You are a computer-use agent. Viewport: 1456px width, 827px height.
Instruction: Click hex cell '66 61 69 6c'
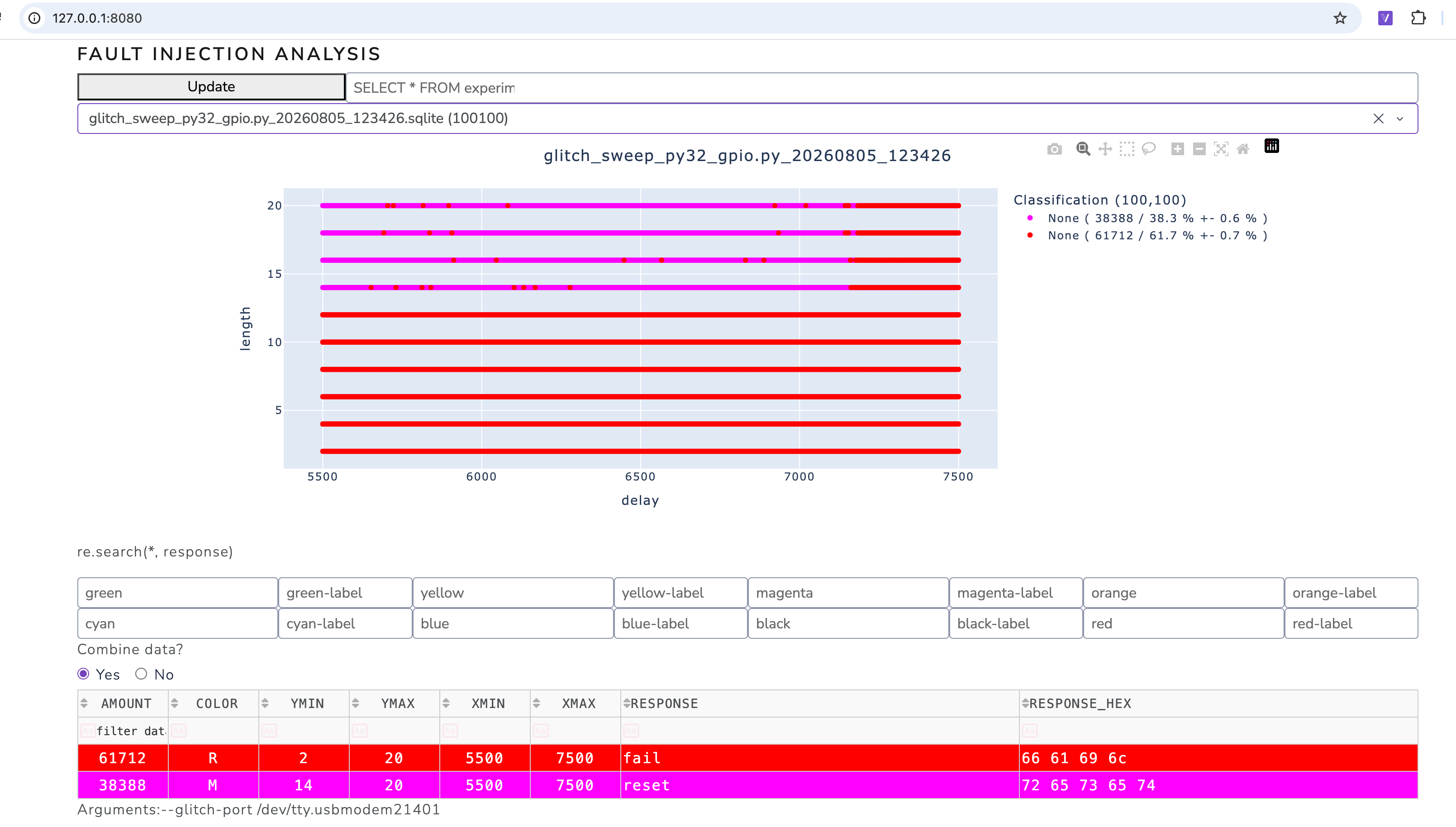1218,758
